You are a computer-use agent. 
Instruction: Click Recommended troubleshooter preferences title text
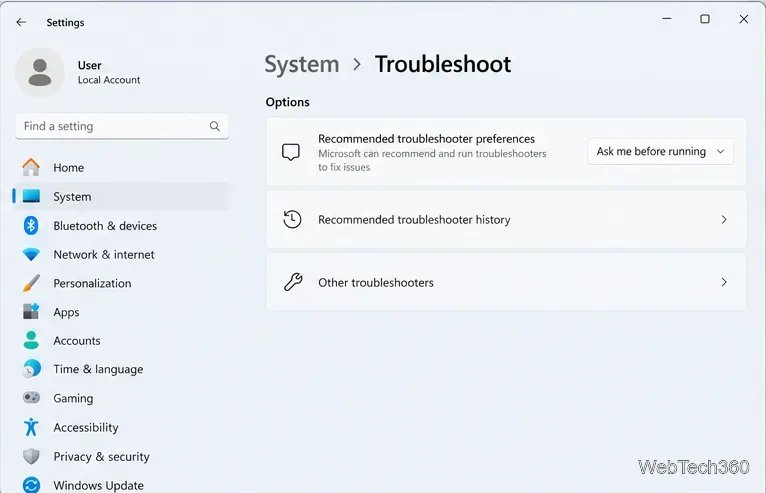(x=426, y=139)
